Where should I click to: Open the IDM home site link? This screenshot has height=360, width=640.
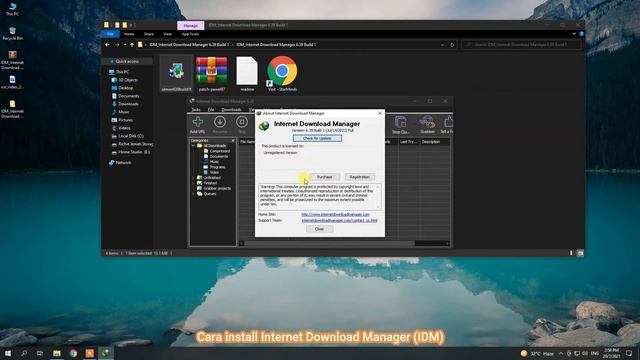[x=336, y=214]
